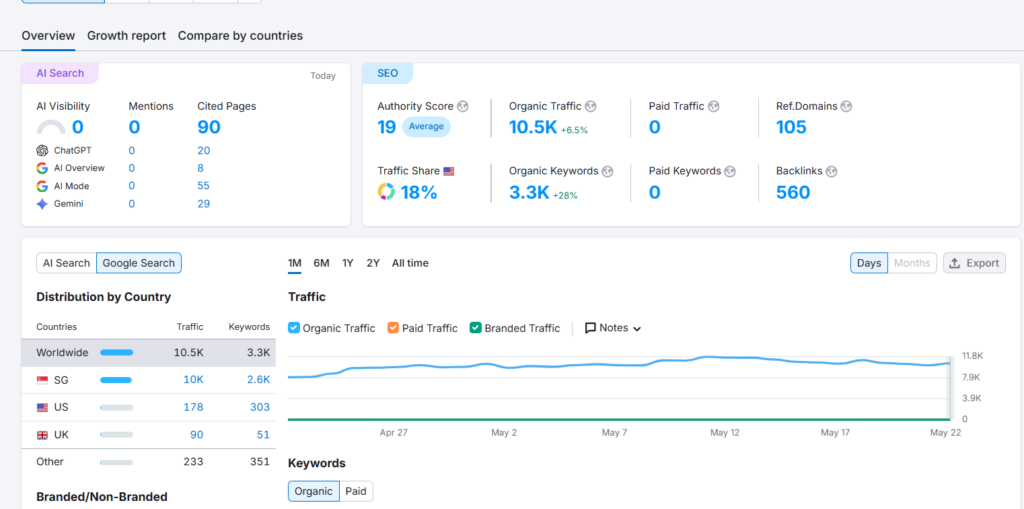This screenshot has width=1024, height=509.
Task: Select the Paid keywords toggle
Action: coord(356,491)
